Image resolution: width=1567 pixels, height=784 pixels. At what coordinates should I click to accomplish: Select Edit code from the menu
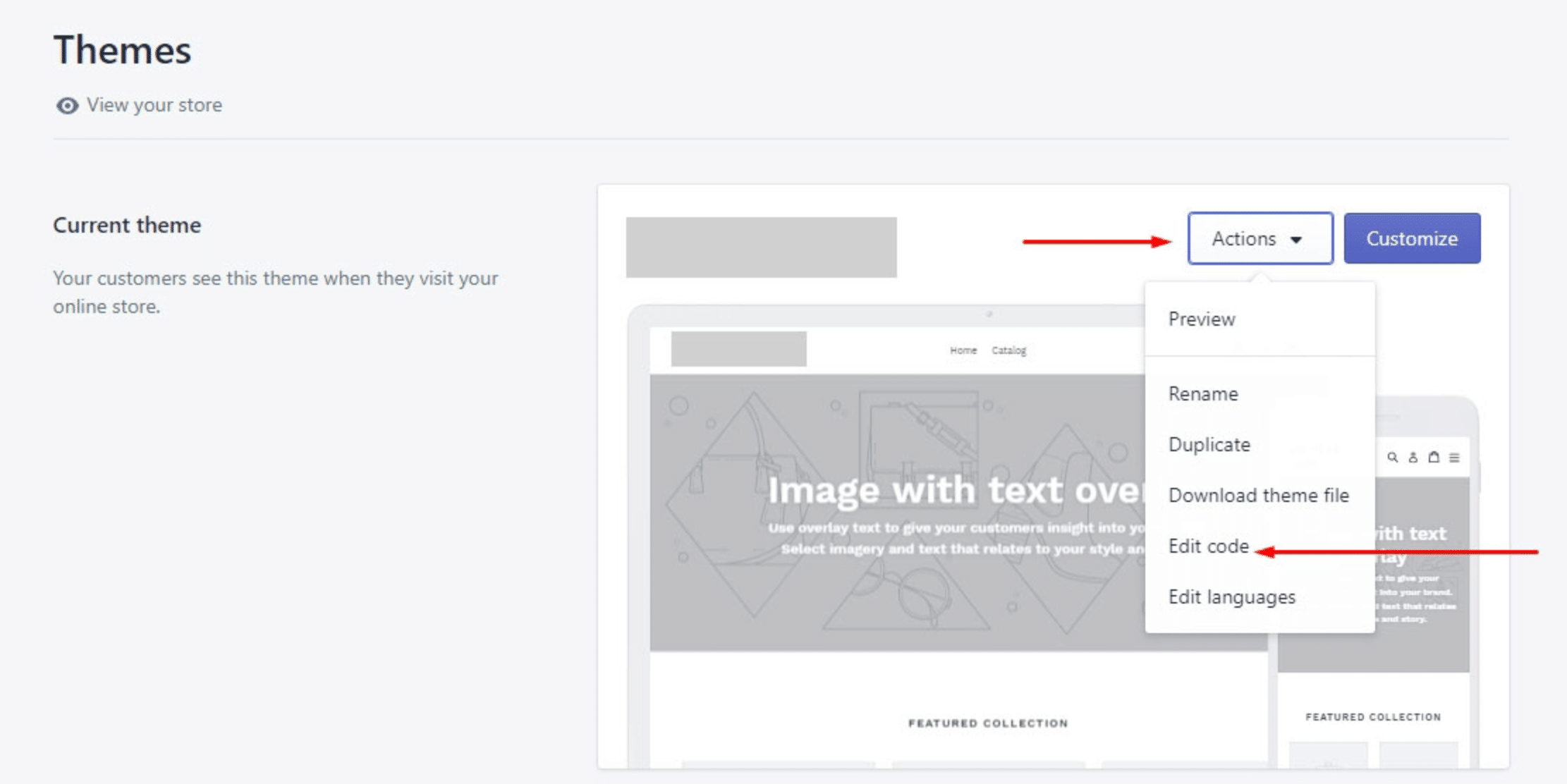pyautogui.click(x=1207, y=546)
